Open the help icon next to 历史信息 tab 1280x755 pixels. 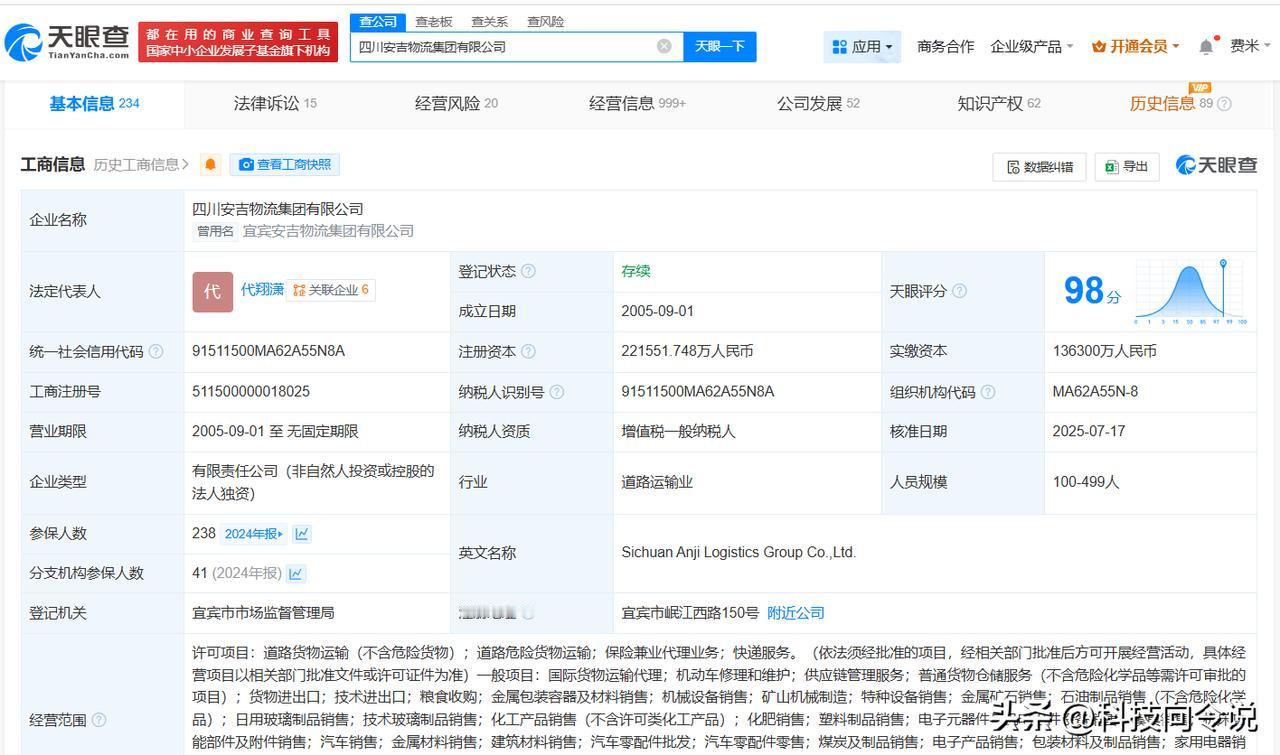pyautogui.click(x=1225, y=104)
